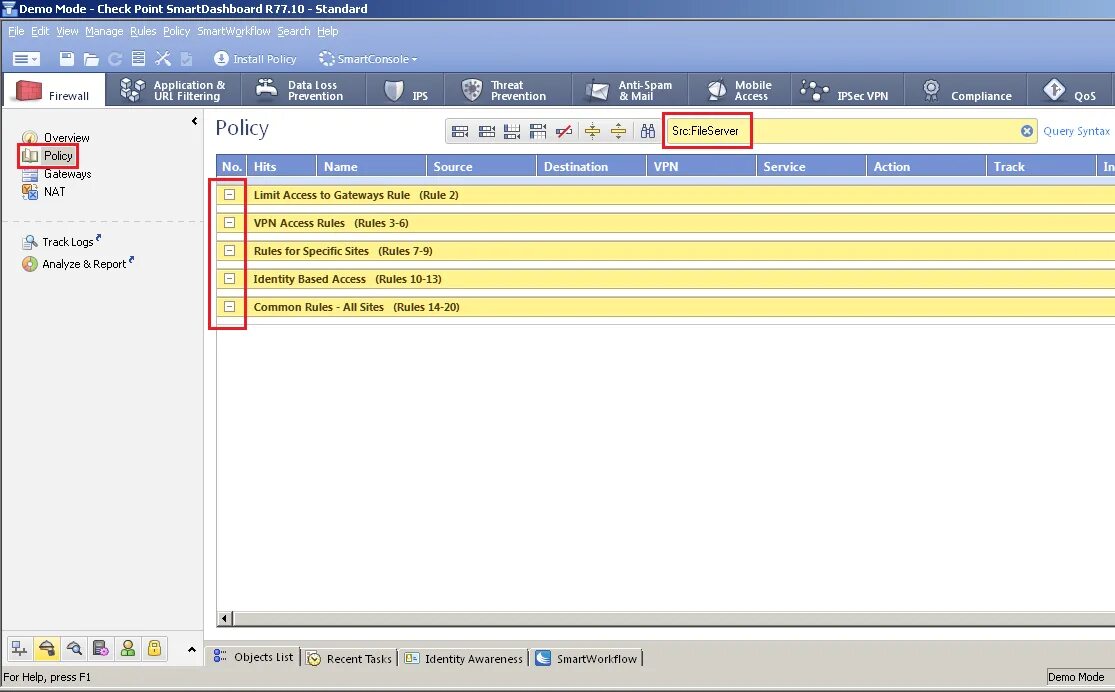Screen dimensions: 1115x692
Task: Click the wrench and screwdriver tools icon
Action: (x=163, y=59)
